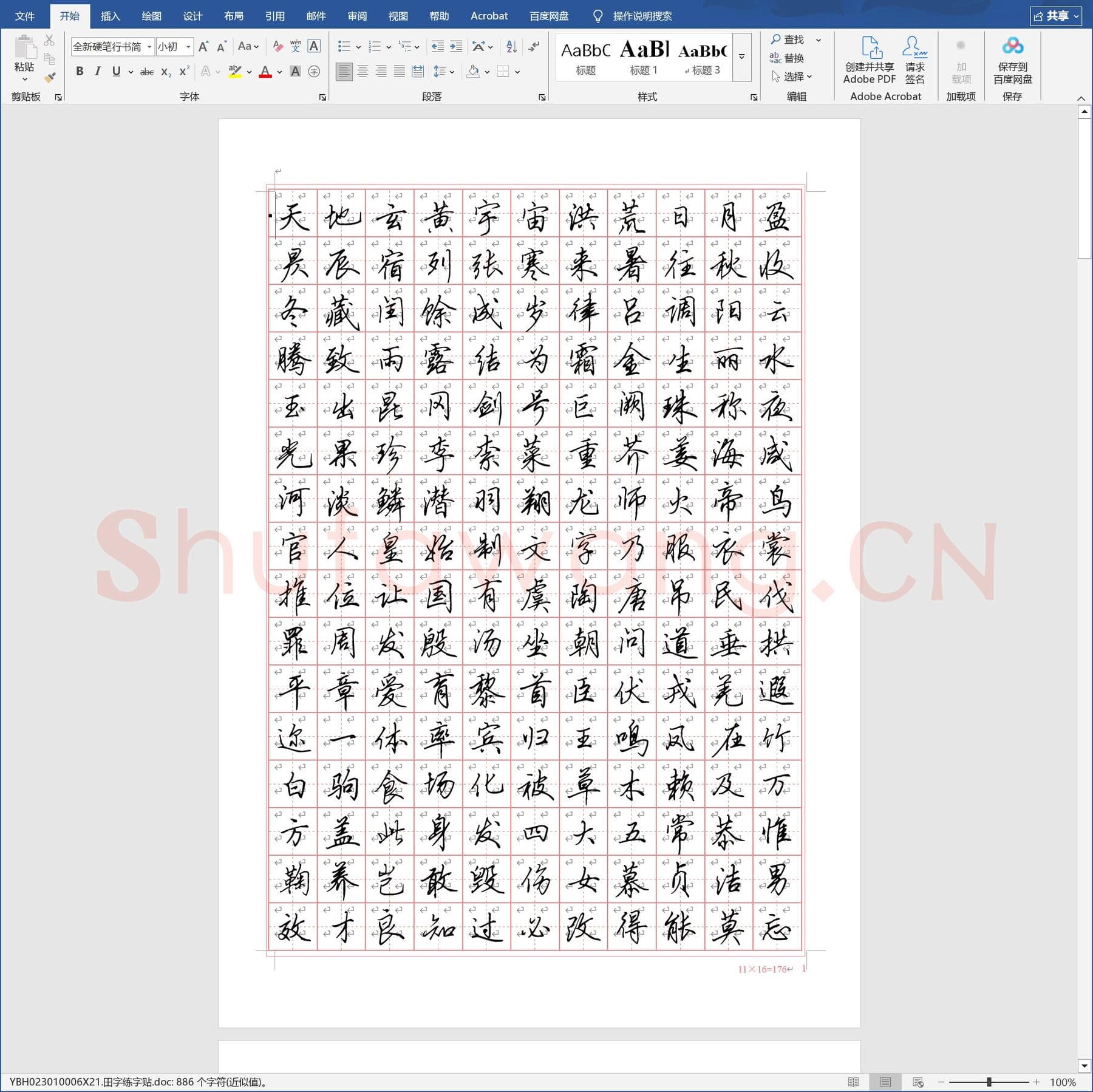The height and width of the screenshot is (1092, 1093).
Task: Clear all formatting icon
Action: (x=278, y=46)
